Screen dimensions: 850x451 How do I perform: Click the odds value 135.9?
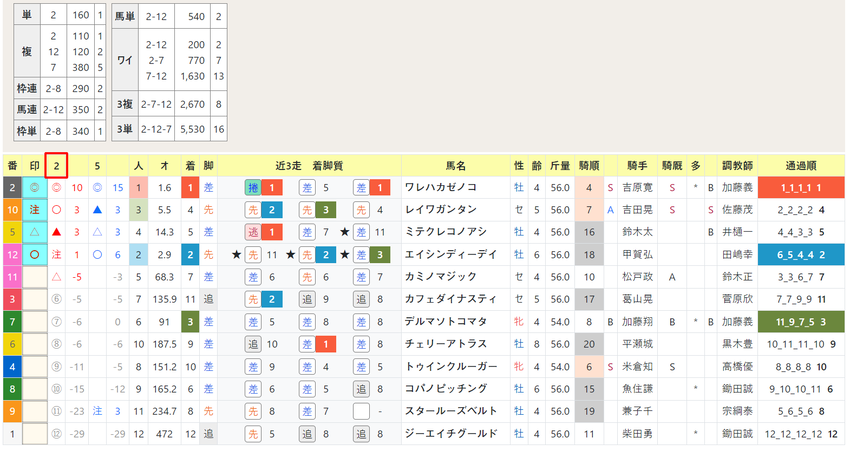[x=165, y=299]
